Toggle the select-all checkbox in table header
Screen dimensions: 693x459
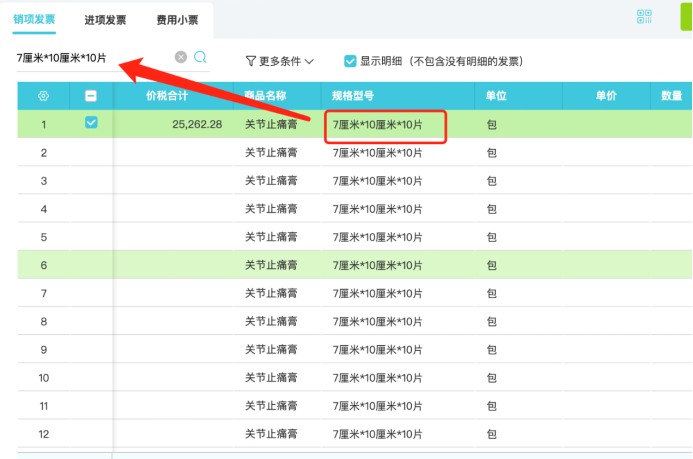pos(91,96)
